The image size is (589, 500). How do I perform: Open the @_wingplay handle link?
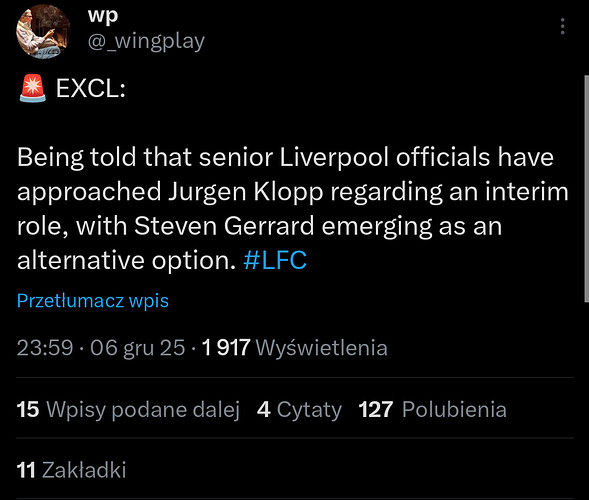(x=146, y=41)
